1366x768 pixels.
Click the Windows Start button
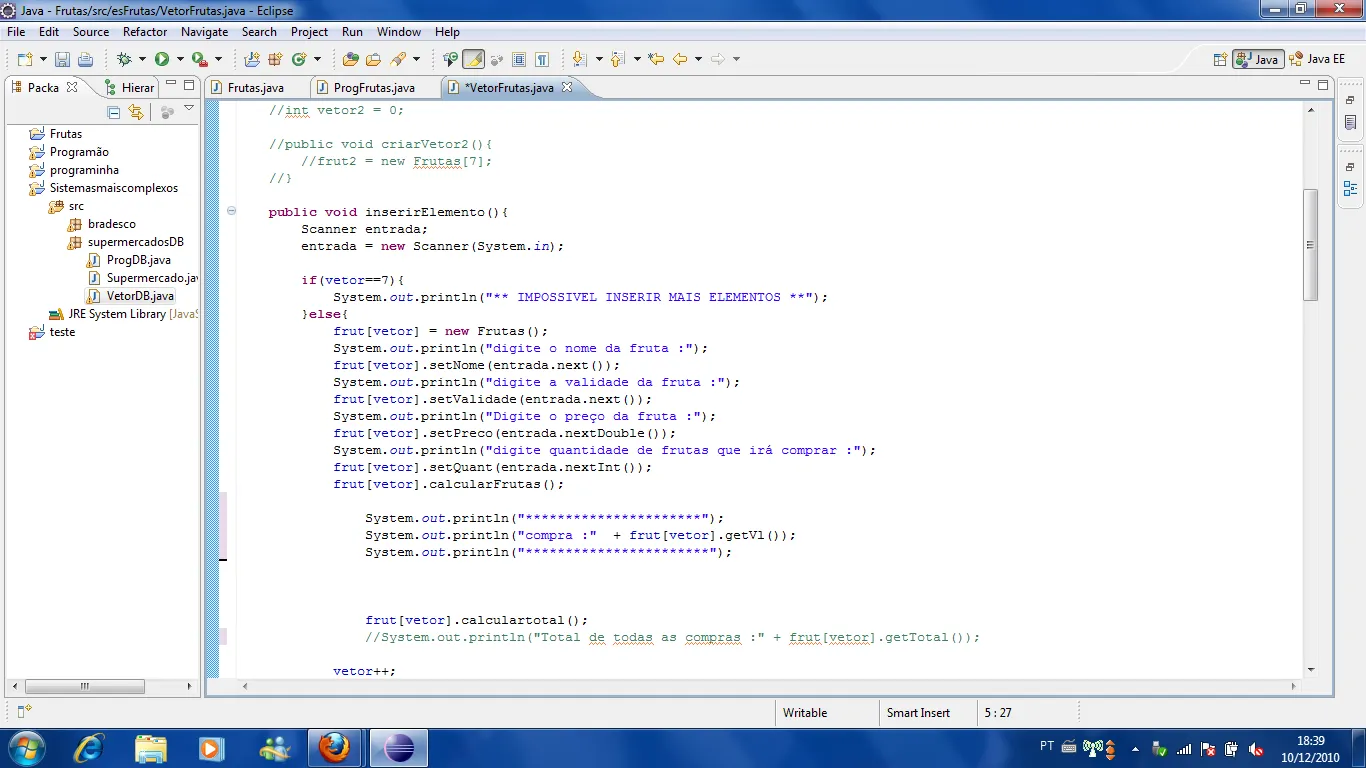point(27,747)
